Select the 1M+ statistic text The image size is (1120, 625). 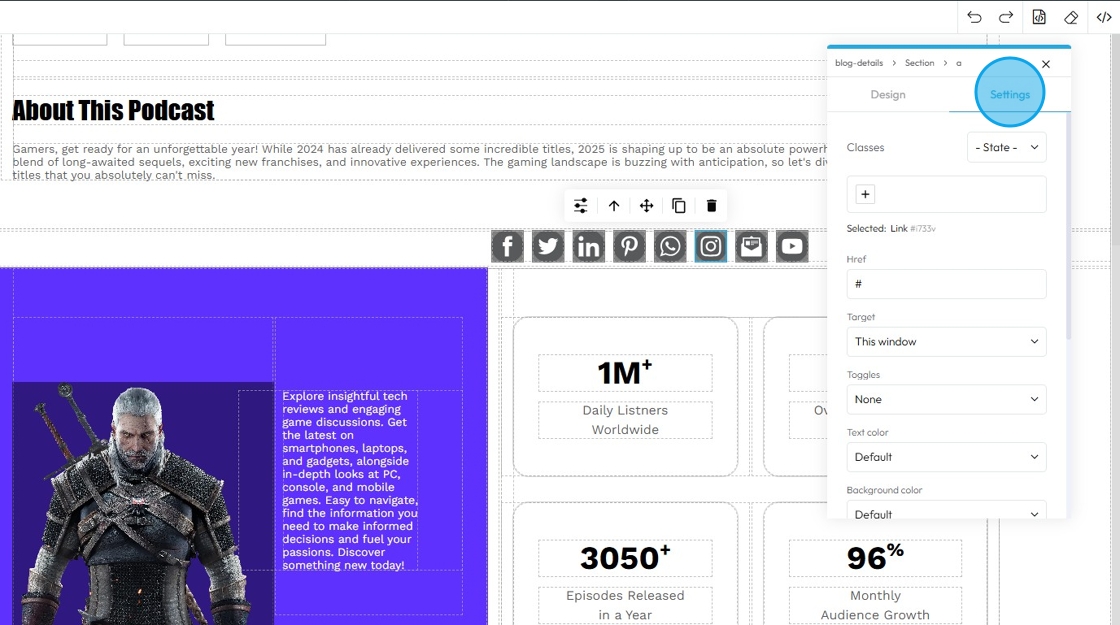coord(625,373)
